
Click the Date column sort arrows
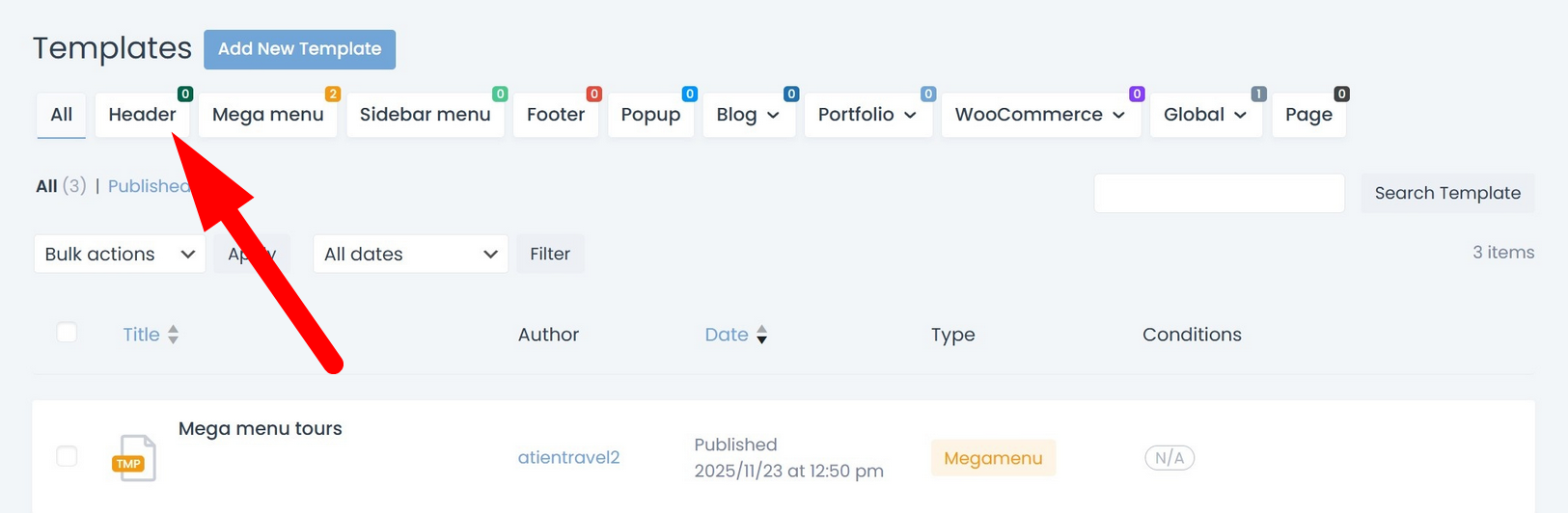click(761, 335)
